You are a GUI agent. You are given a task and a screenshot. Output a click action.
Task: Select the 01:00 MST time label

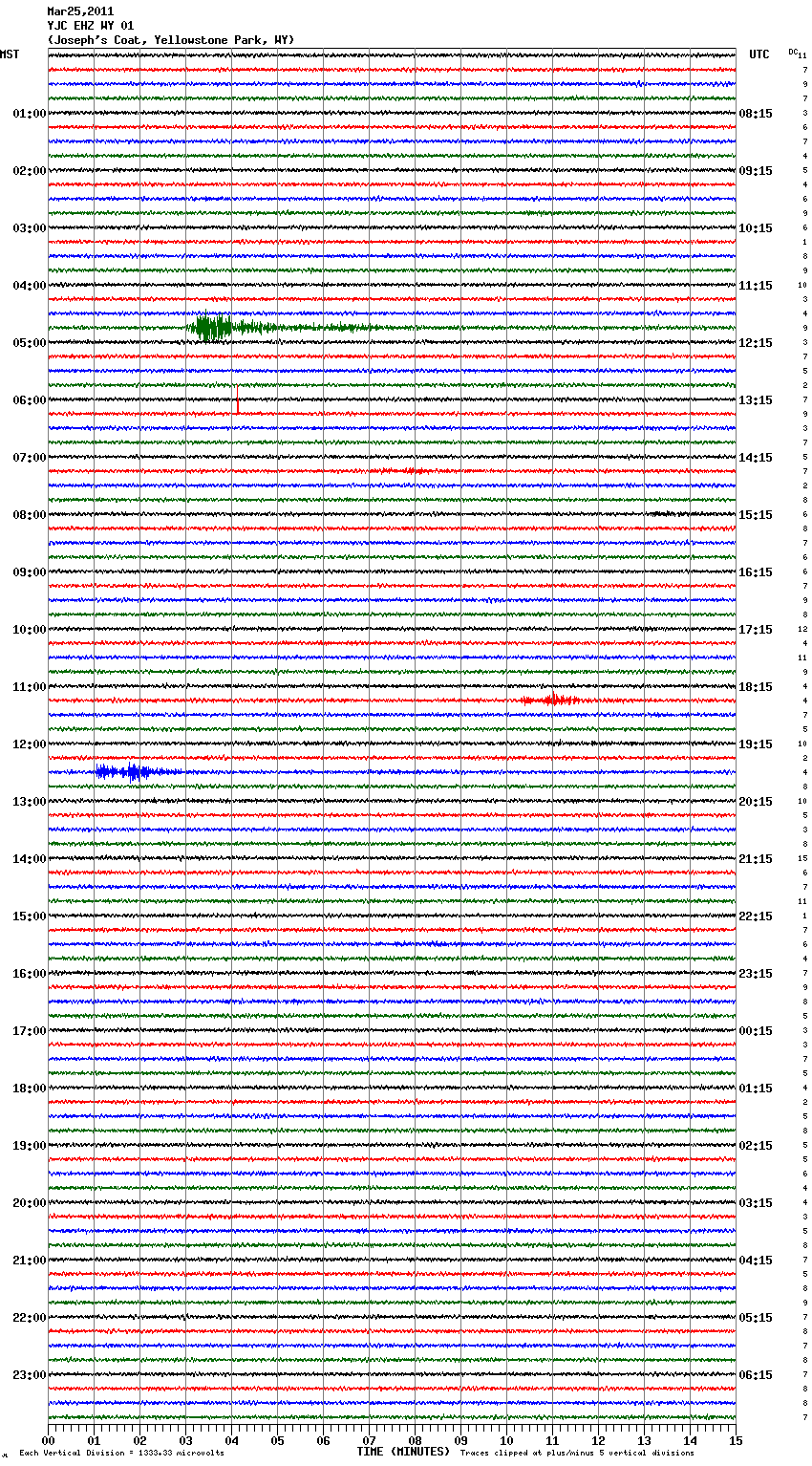[x=30, y=114]
